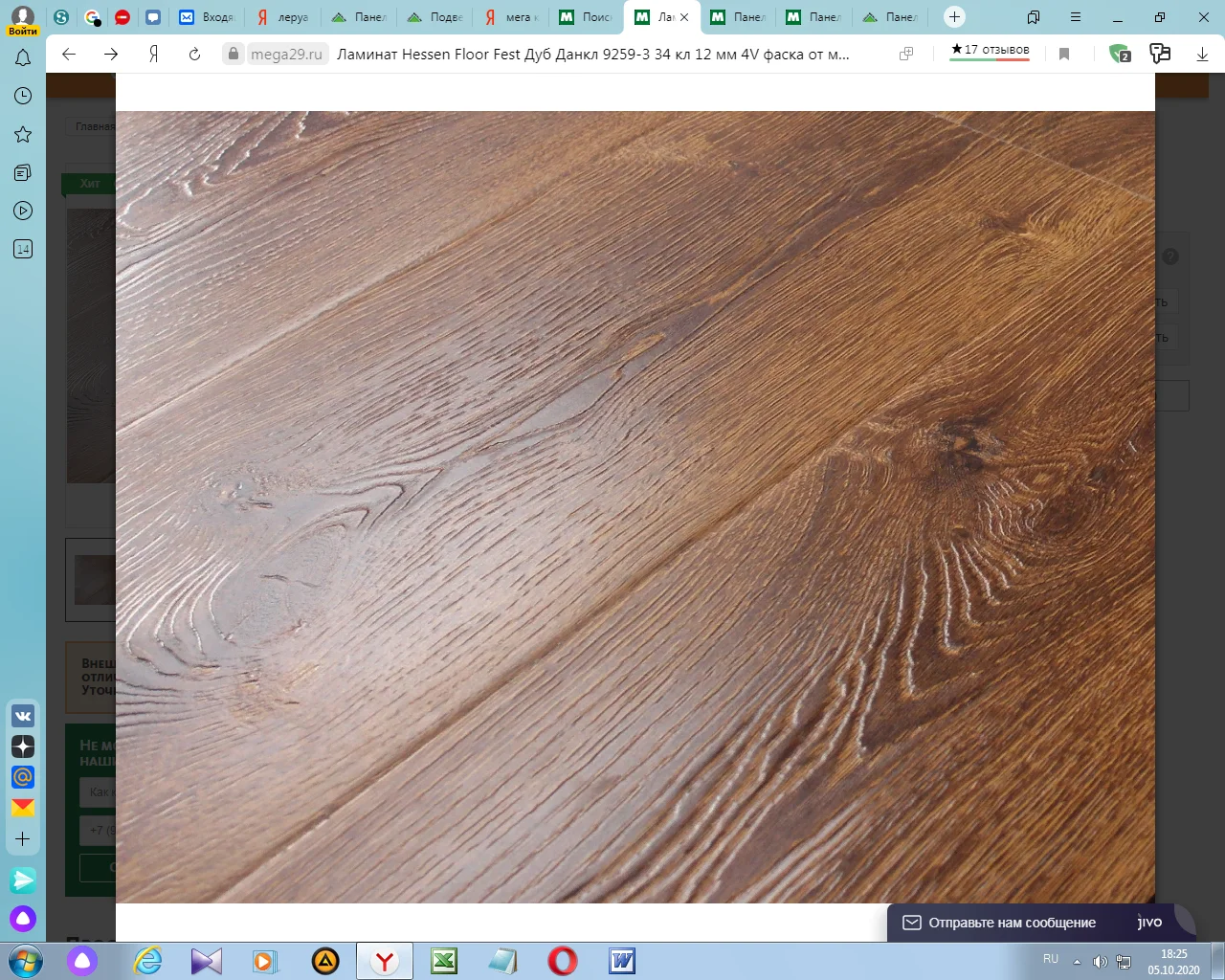Open VK from the sidebar
The width and height of the screenshot is (1225, 980).
pos(23,716)
